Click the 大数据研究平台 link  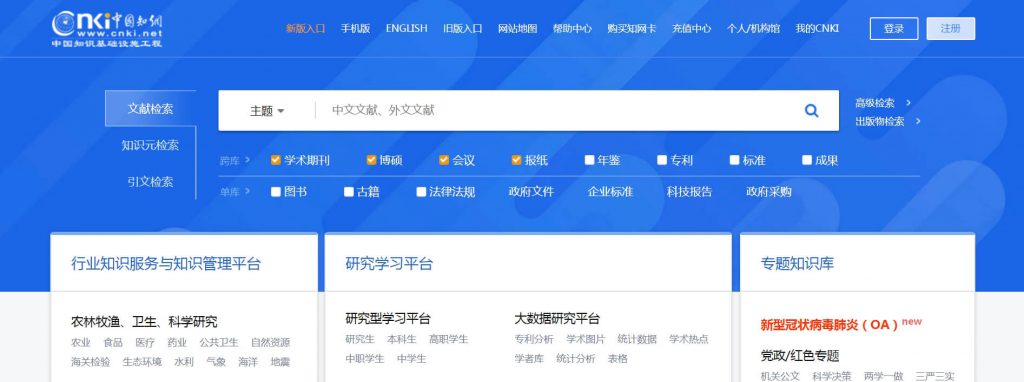pyautogui.click(x=556, y=319)
